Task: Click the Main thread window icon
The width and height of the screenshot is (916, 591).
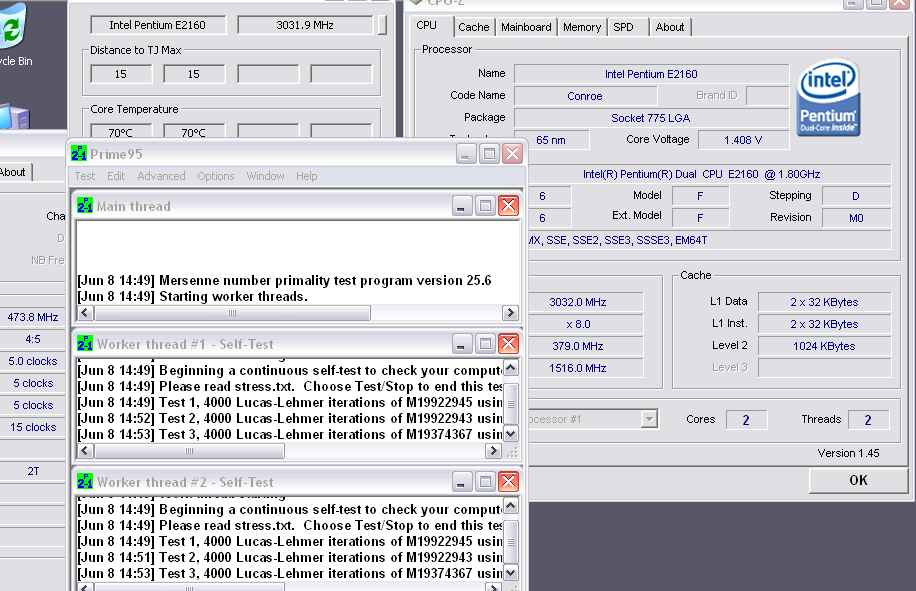Action: [85, 206]
